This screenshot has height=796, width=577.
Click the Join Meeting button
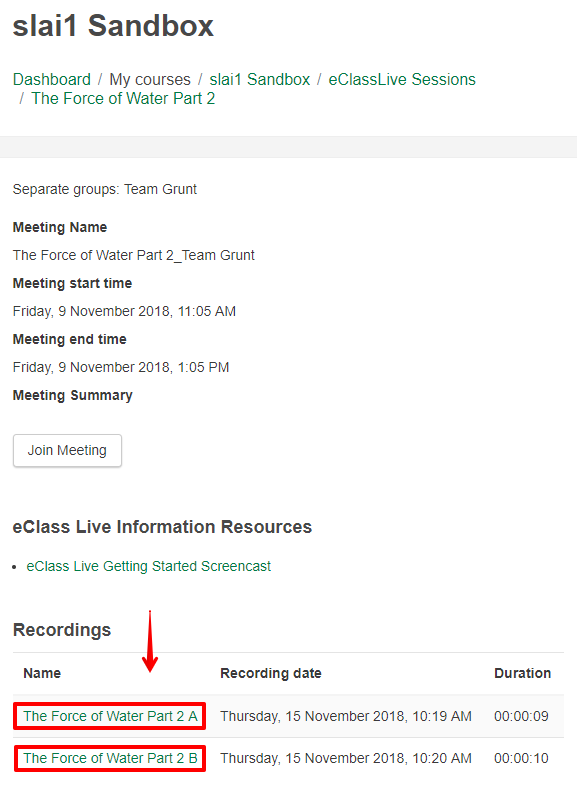67,450
